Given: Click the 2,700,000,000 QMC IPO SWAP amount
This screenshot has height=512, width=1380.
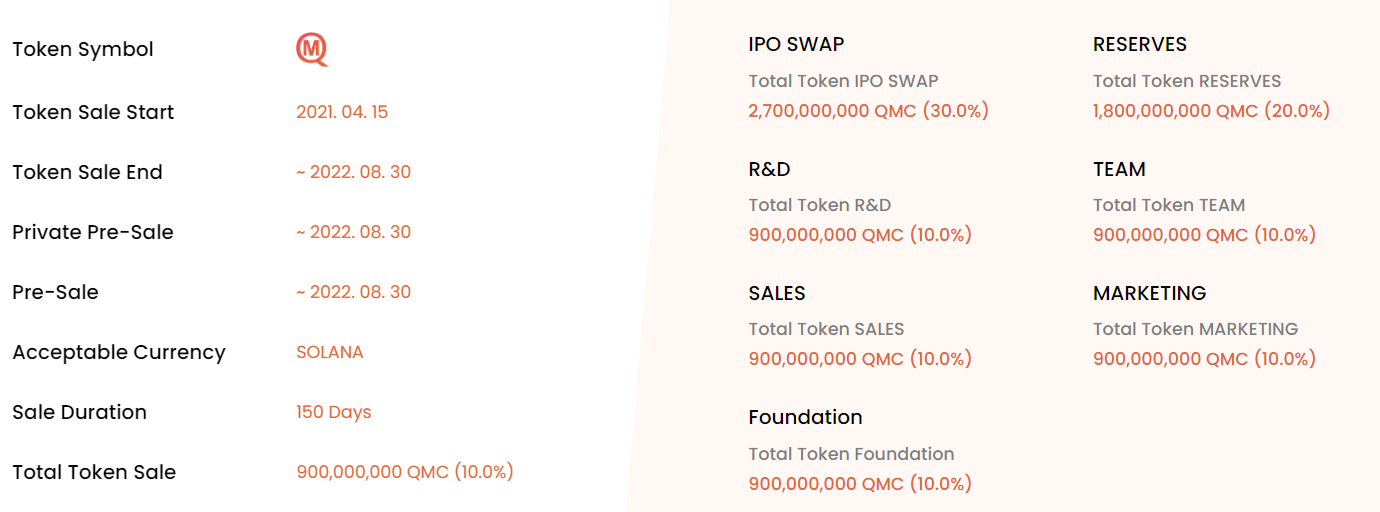Looking at the screenshot, I should [869, 111].
